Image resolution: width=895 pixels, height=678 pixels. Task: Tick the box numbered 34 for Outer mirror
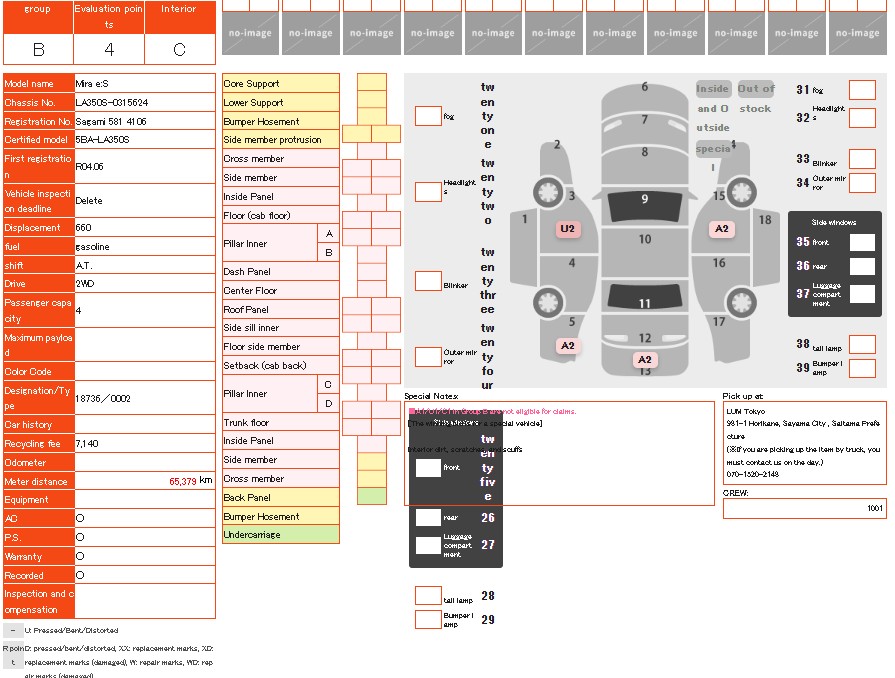point(862,183)
